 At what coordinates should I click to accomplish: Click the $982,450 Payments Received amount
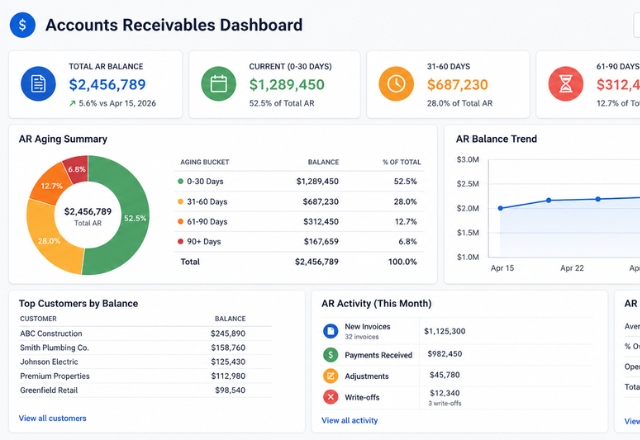tap(445, 353)
